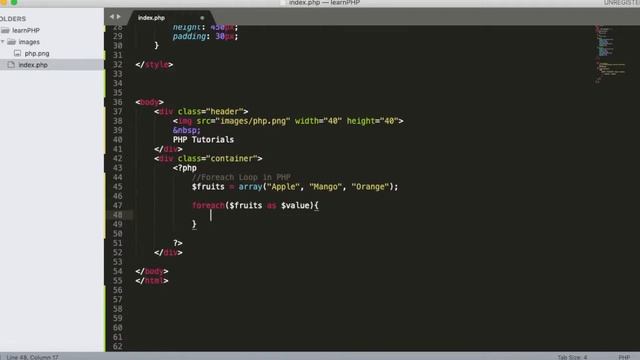Click the window title index.php — learnPHP
The image size is (640, 360).
pyautogui.click(x=324, y=2)
